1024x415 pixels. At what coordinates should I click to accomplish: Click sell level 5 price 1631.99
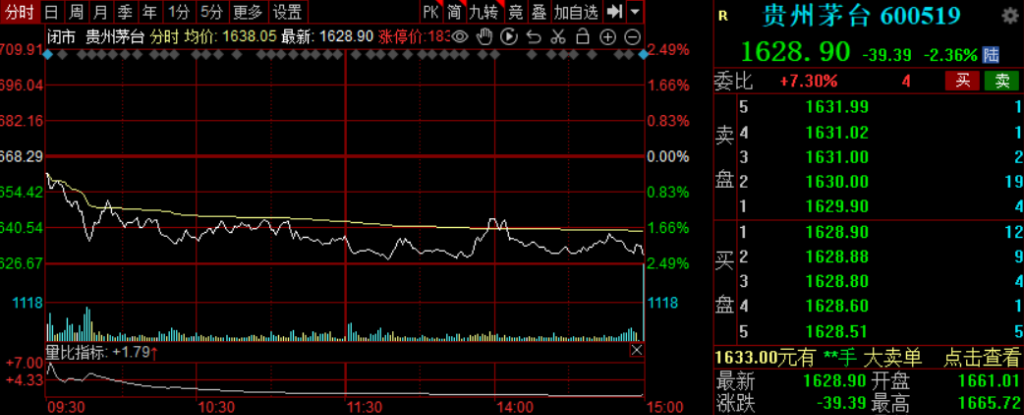point(837,107)
